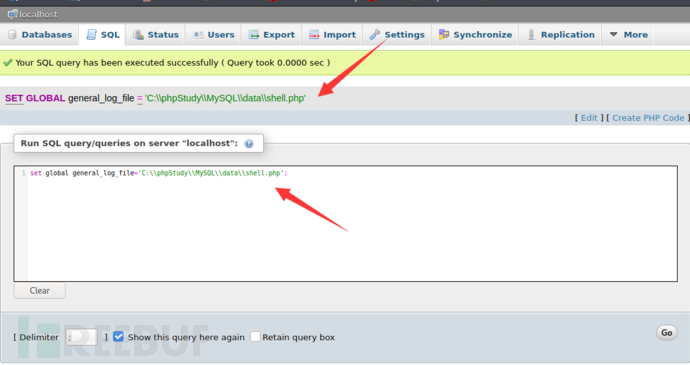Click inside the SQL query editor
This screenshot has height=365, width=690.
point(345,224)
